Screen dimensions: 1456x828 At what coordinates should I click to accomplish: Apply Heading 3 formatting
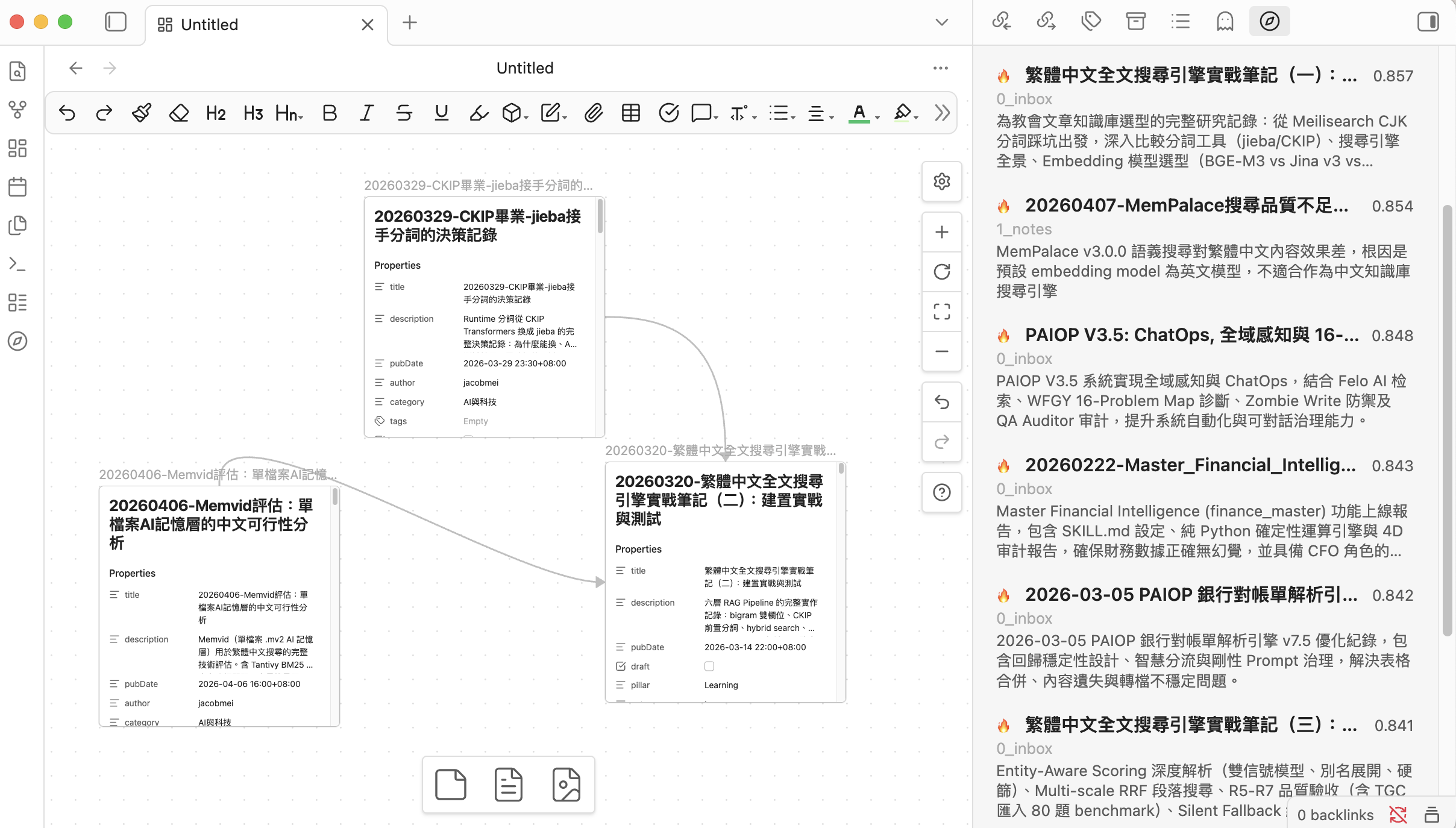click(253, 113)
